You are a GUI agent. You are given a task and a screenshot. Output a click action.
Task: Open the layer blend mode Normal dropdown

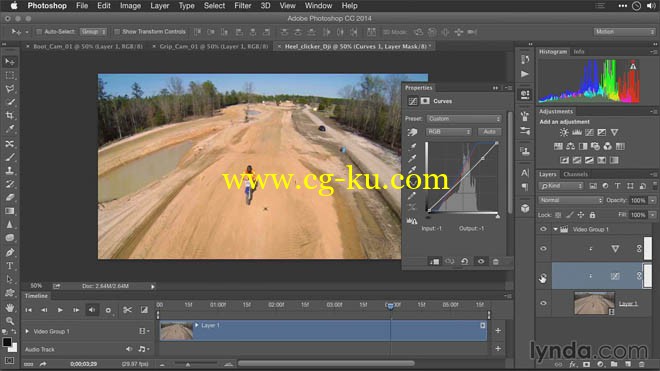pyautogui.click(x=570, y=200)
